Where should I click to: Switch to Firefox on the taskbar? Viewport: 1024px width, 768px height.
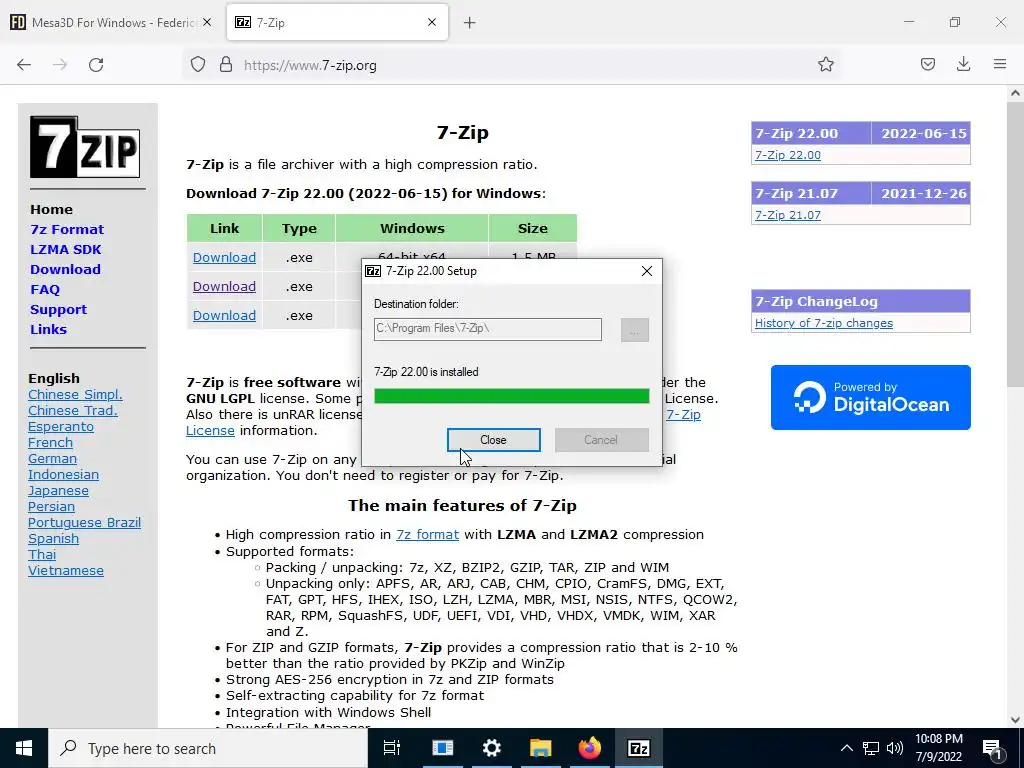point(589,748)
